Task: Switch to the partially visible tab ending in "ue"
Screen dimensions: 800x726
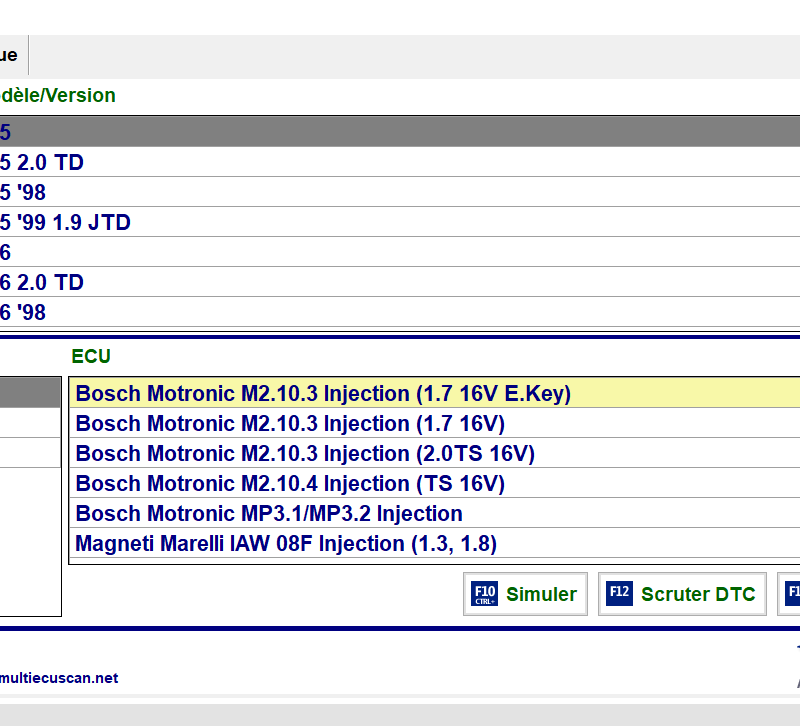Action: [12, 56]
